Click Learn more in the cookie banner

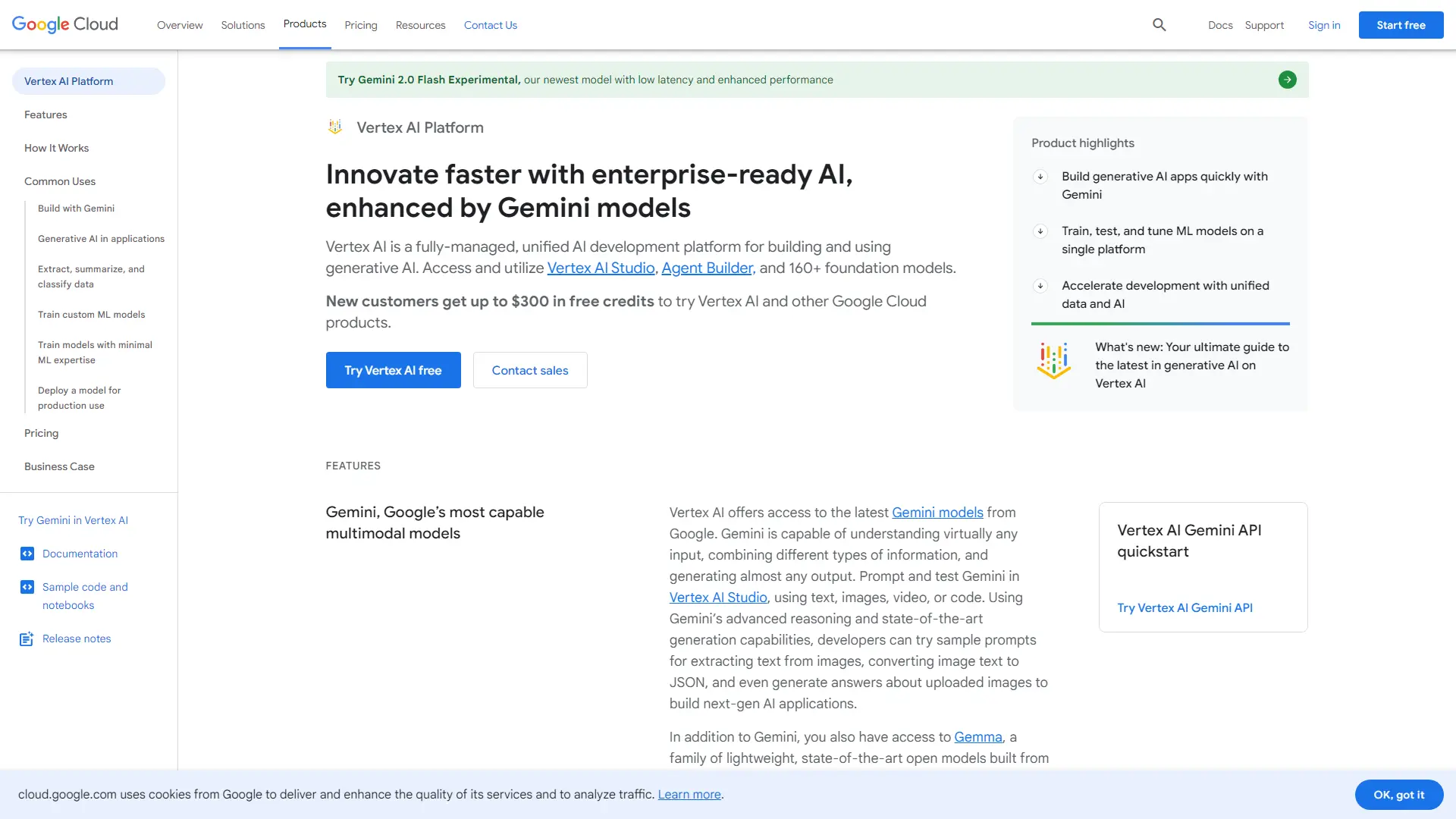[689, 794]
